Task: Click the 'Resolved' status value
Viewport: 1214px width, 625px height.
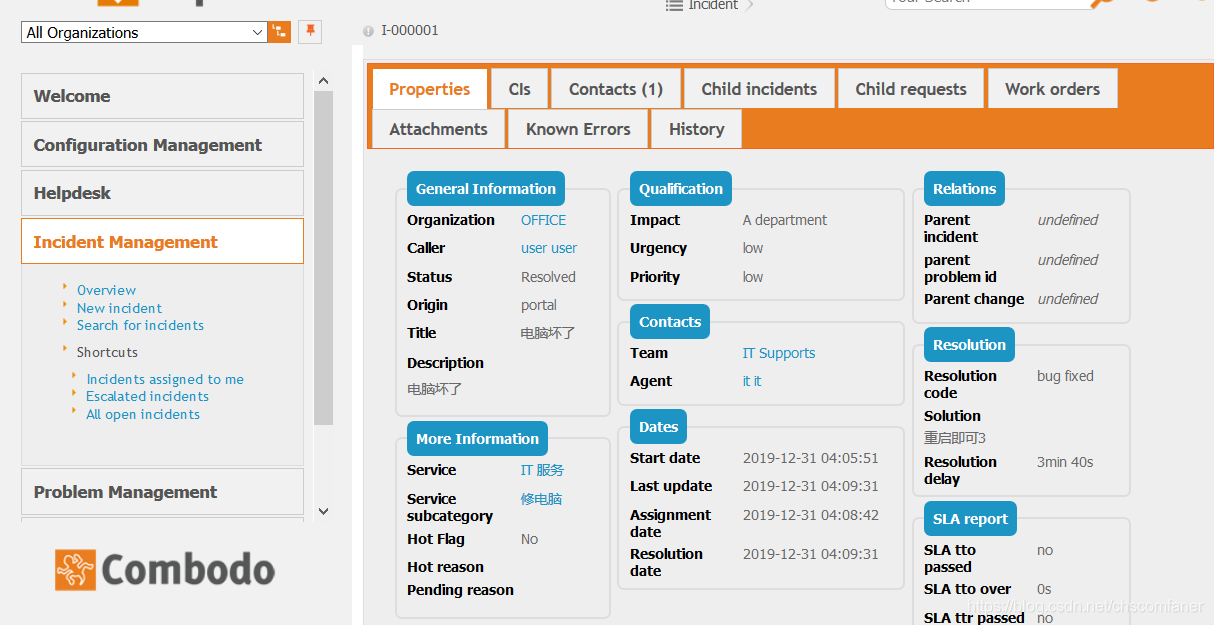Action: click(548, 277)
